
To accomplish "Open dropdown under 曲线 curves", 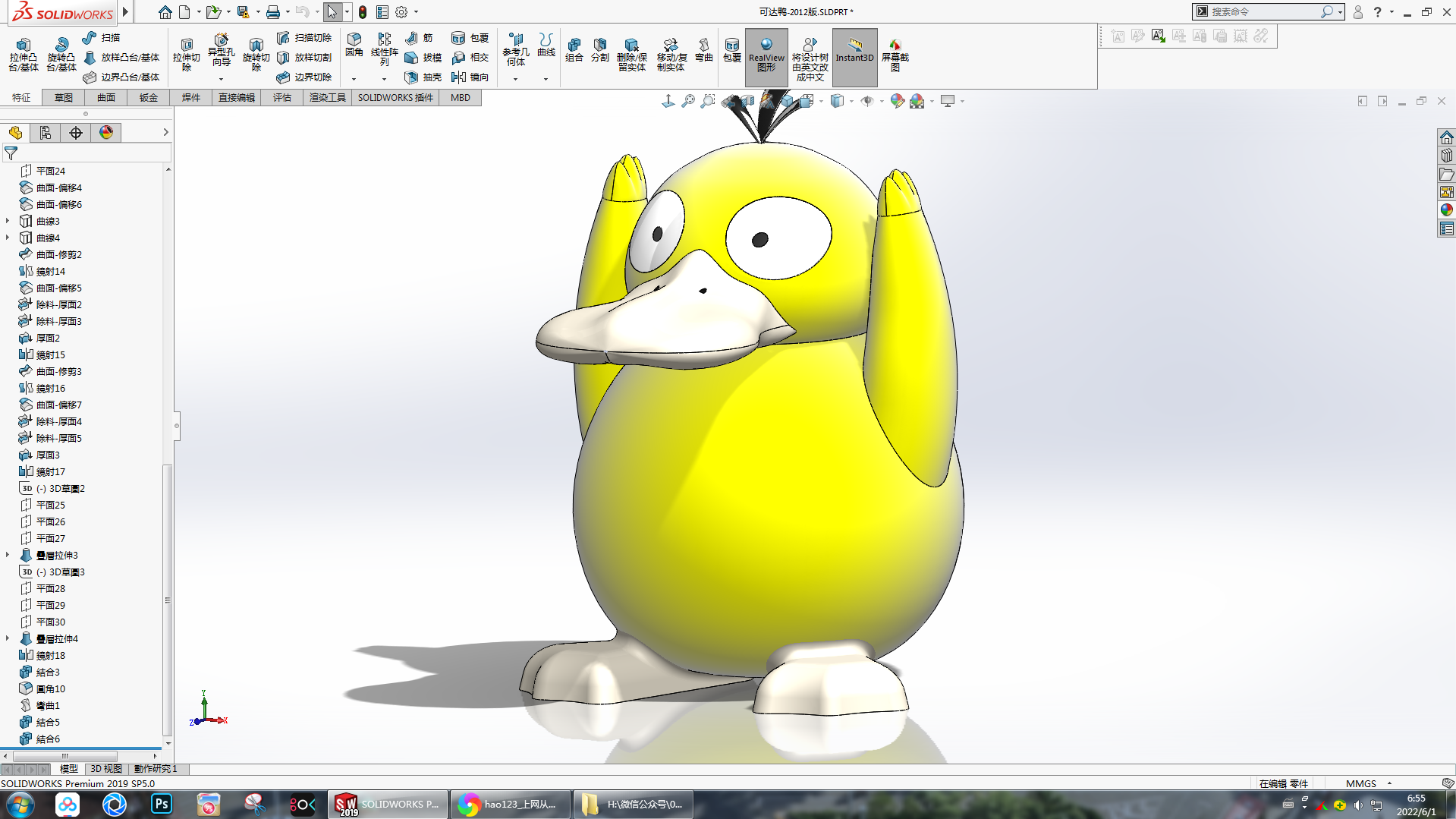I will tap(546, 79).
